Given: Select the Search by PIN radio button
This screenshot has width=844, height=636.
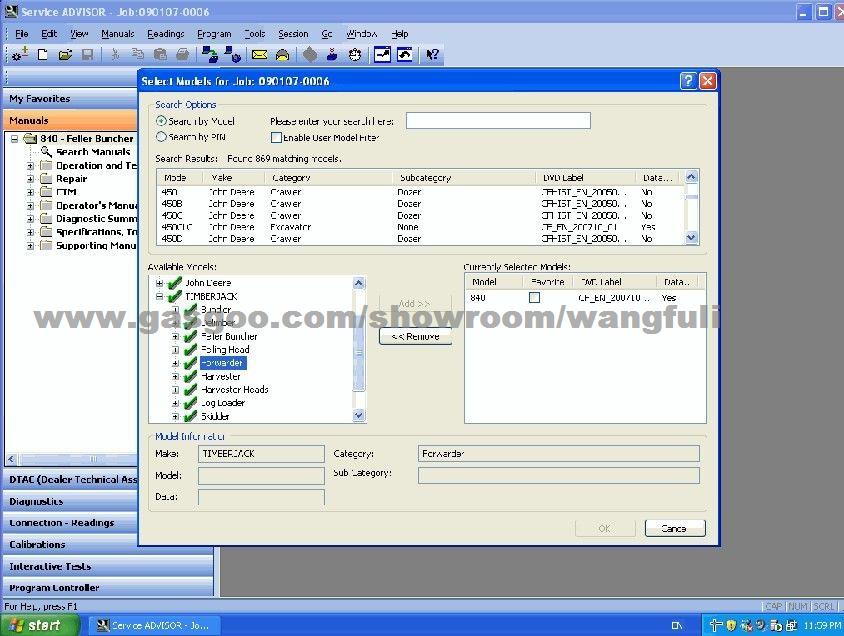Looking at the screenshot, I should pyautogui.click(x=161, y=137).
